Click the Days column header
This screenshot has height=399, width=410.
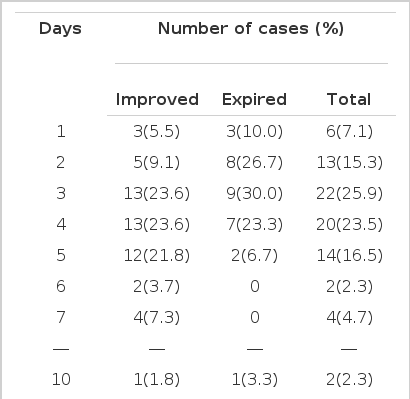pos(60,29)
